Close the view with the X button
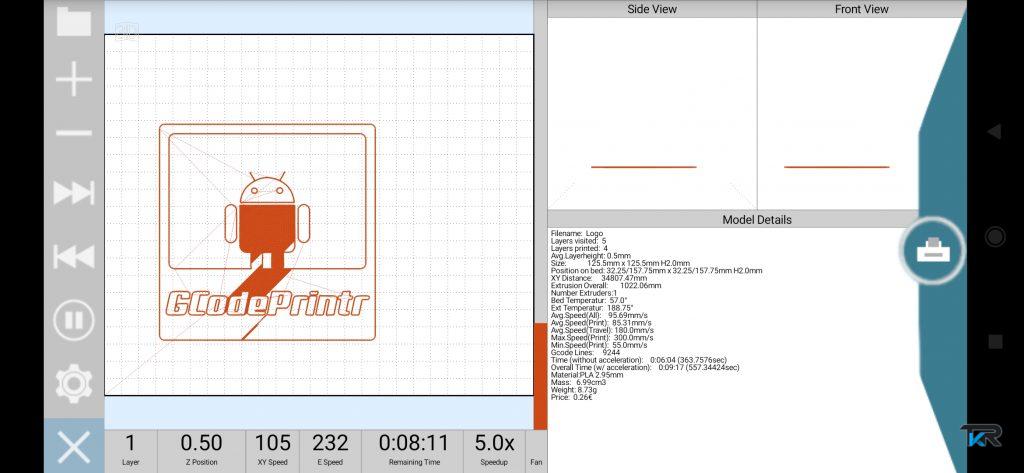1024x473 pixels. tap(74, 448)
